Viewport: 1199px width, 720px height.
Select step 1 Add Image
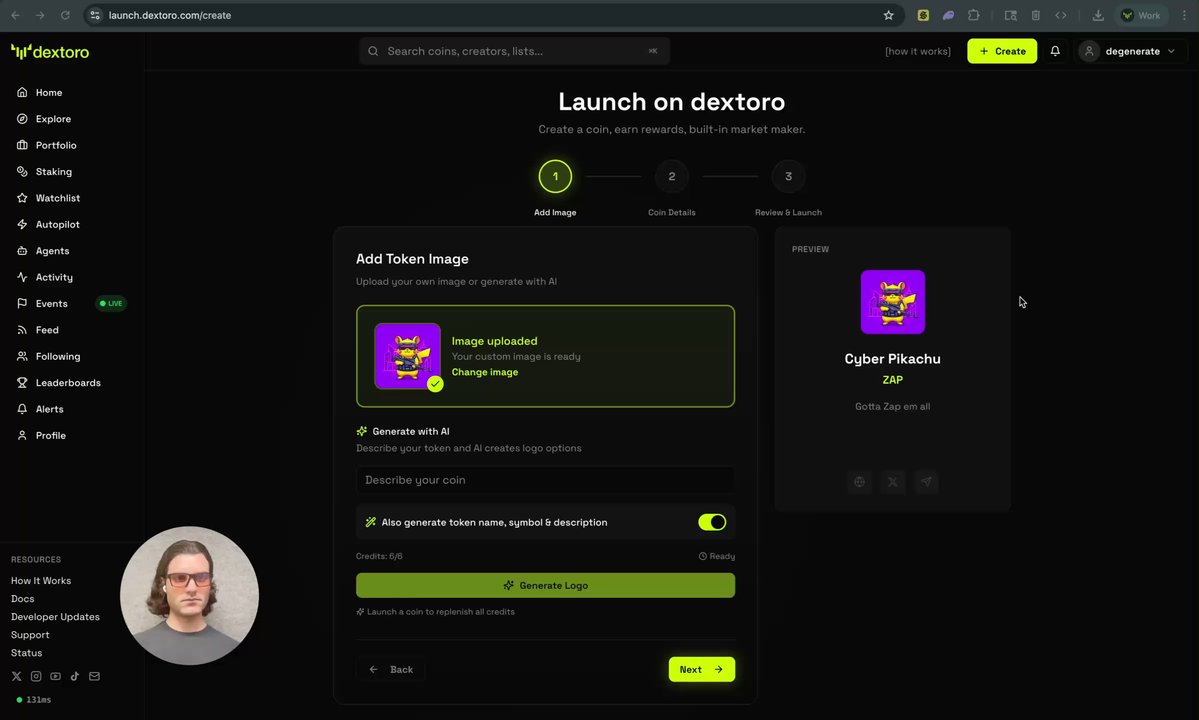555,177
